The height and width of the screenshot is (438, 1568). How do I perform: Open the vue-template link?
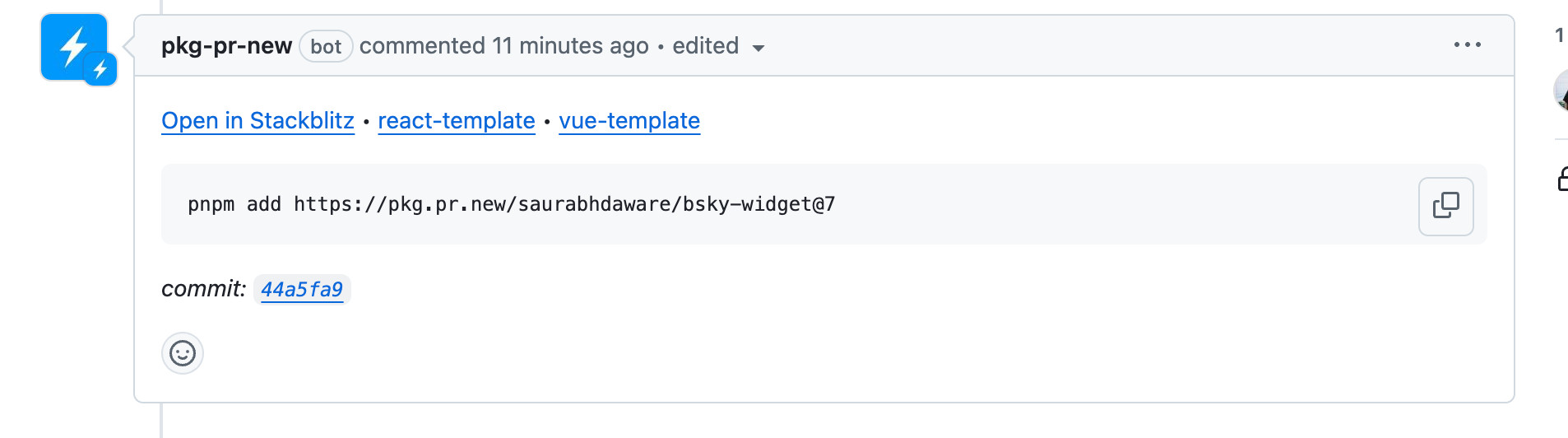629,121
